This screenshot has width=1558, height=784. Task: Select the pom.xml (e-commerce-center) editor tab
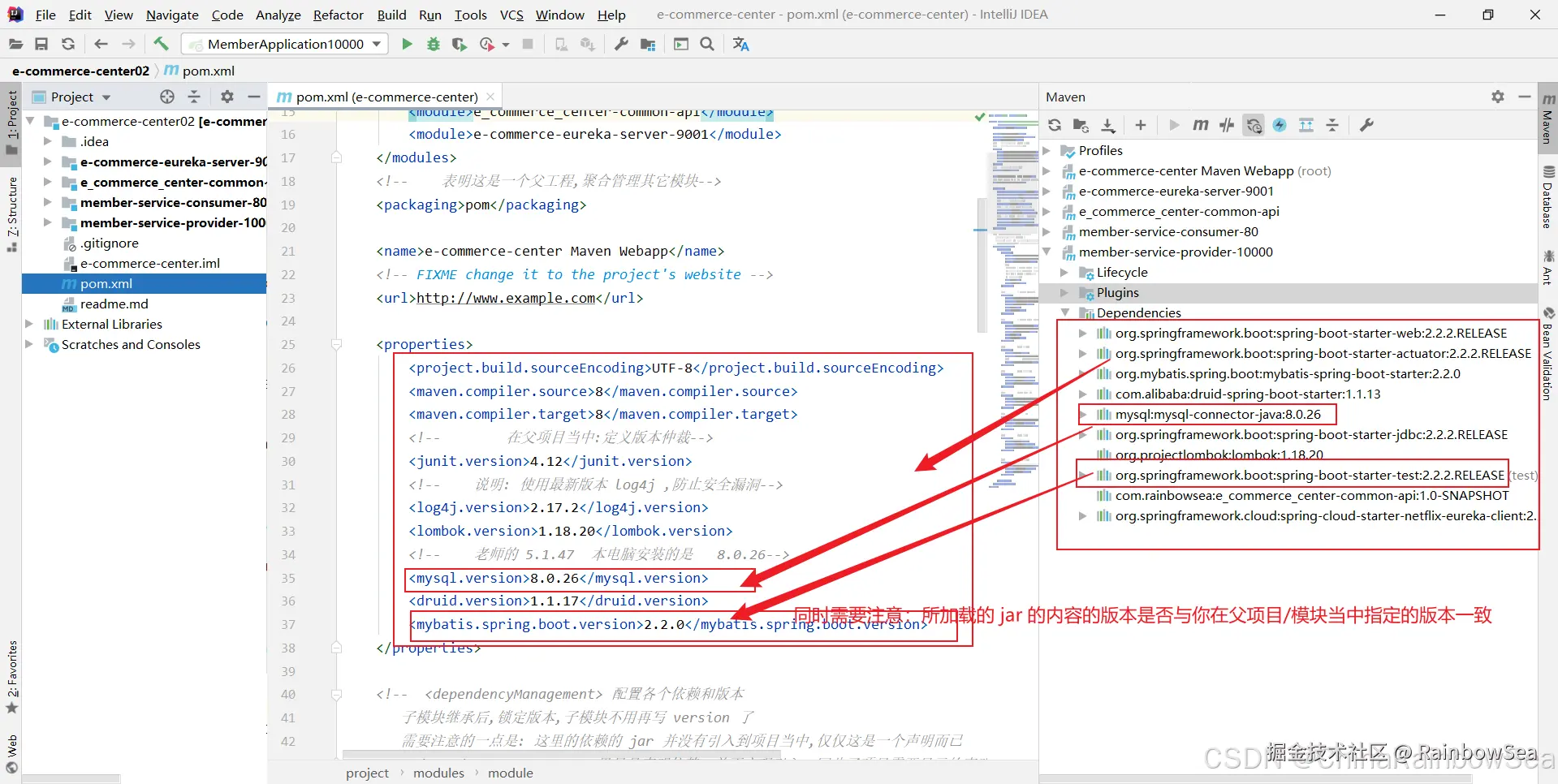pos(386,97)
